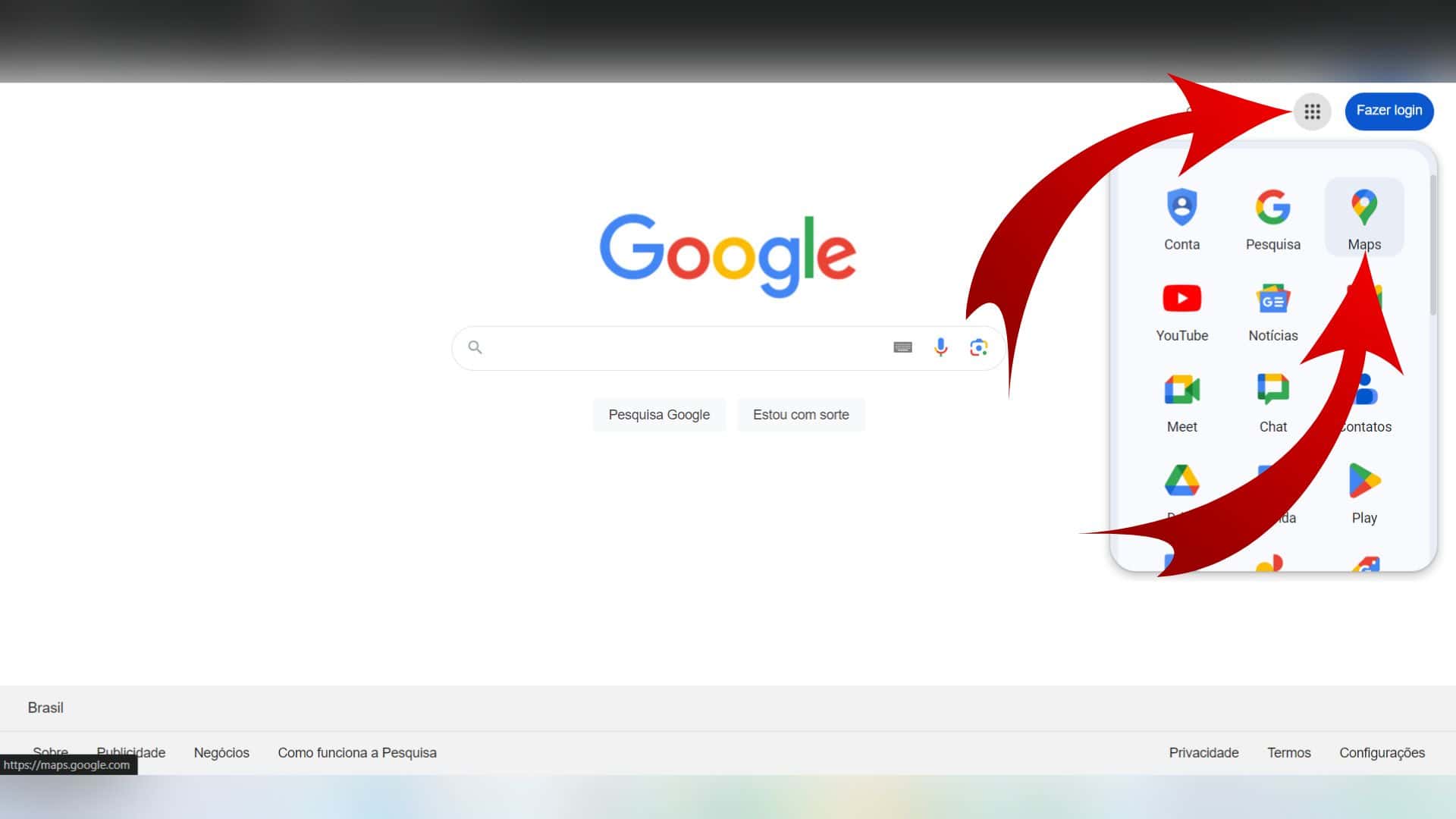Viewport: 1456px width, 819px height.
Task: Click Pesquisa Google button
Action: click(x=659, y=414)
